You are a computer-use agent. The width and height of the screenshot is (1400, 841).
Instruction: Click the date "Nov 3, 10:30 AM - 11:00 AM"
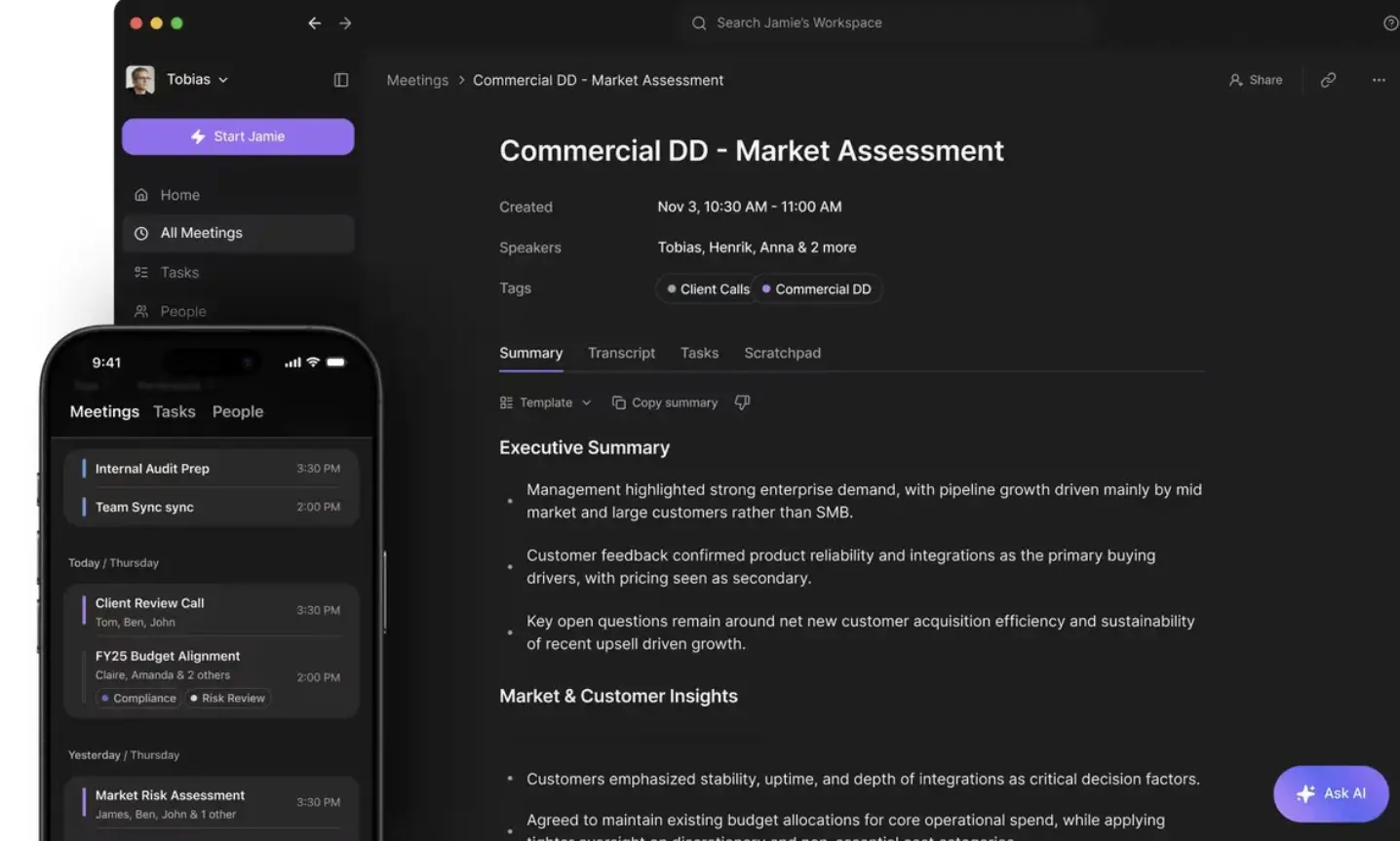(x=749, y=207)
